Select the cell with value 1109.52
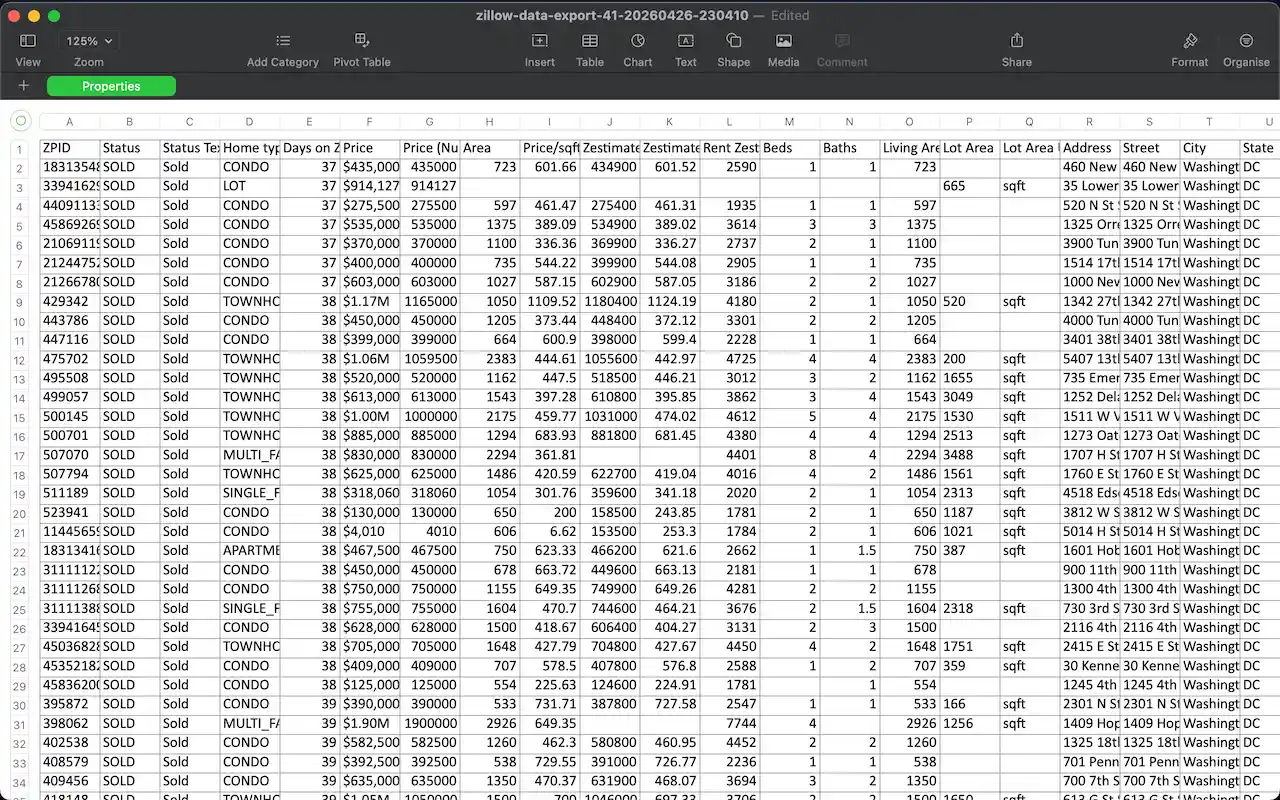Viewport: 1280px width, 800px height. [550, 301]
